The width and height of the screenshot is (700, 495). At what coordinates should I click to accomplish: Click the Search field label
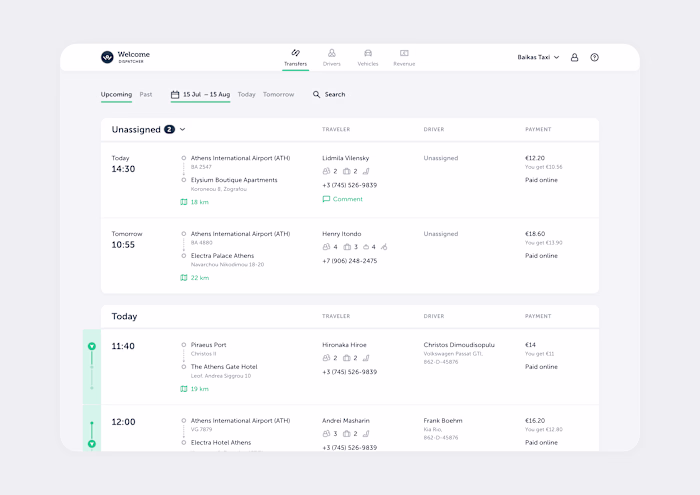pos(335,95)
